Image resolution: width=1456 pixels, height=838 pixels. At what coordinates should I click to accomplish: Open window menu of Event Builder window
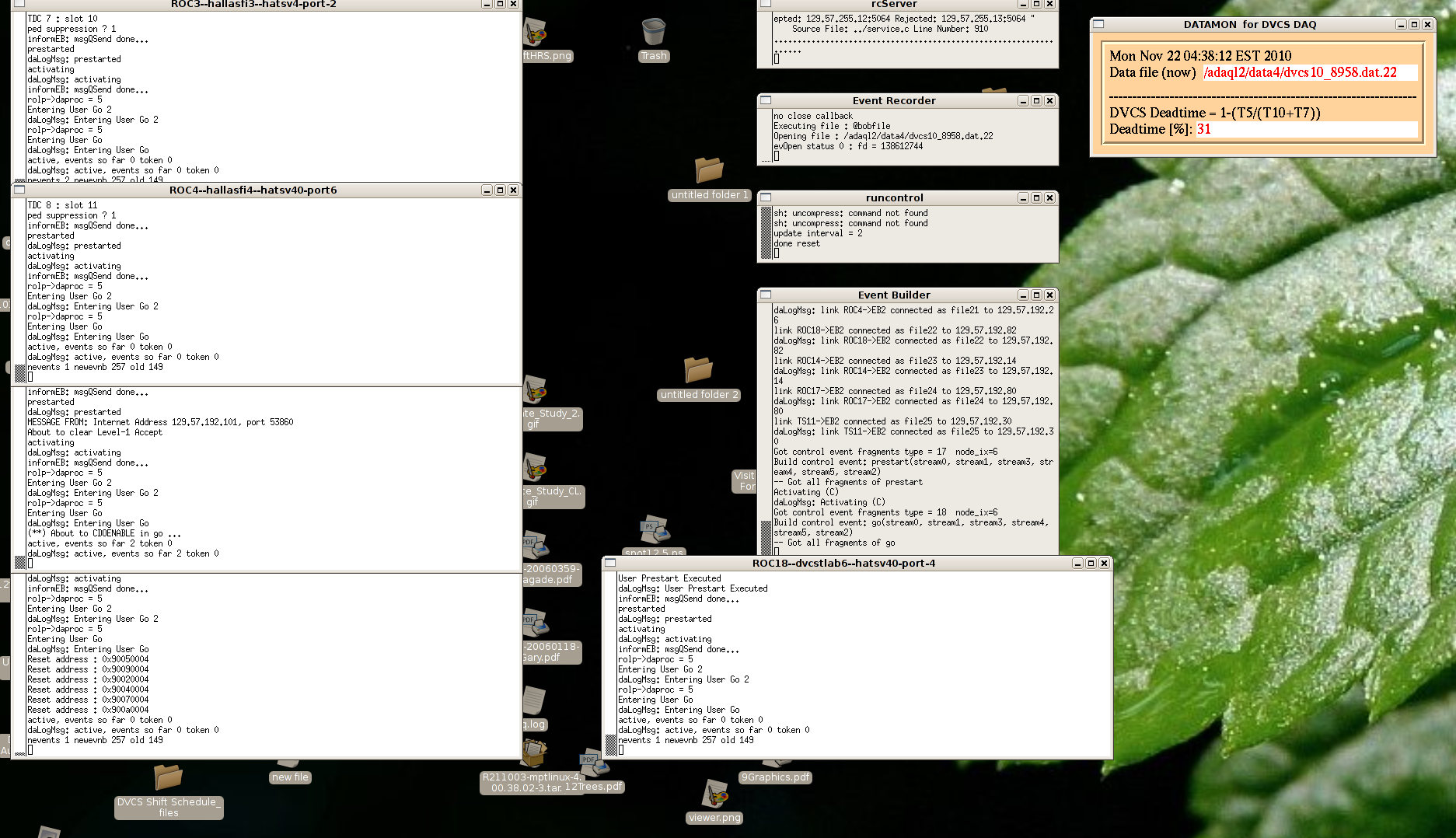tap(766, 295)
